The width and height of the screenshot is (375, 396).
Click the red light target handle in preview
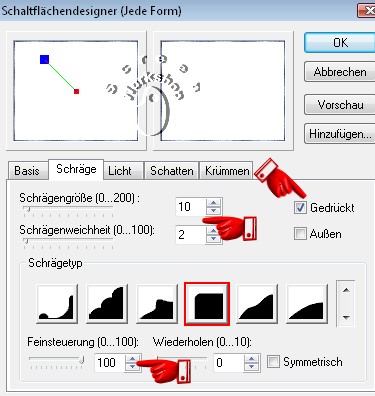(x=76, y=91)
